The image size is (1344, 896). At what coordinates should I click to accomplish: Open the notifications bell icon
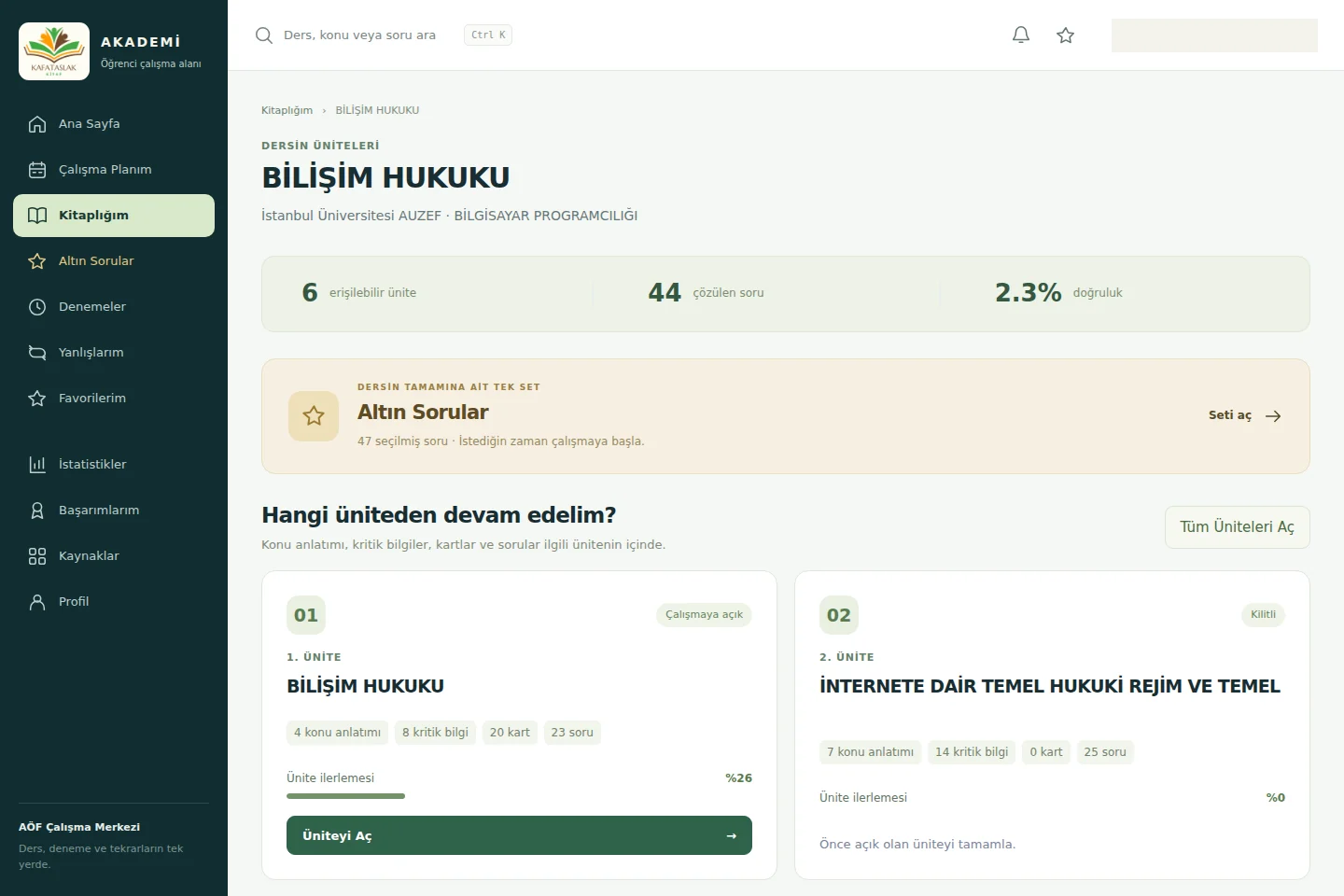(x=1021, y=35)
